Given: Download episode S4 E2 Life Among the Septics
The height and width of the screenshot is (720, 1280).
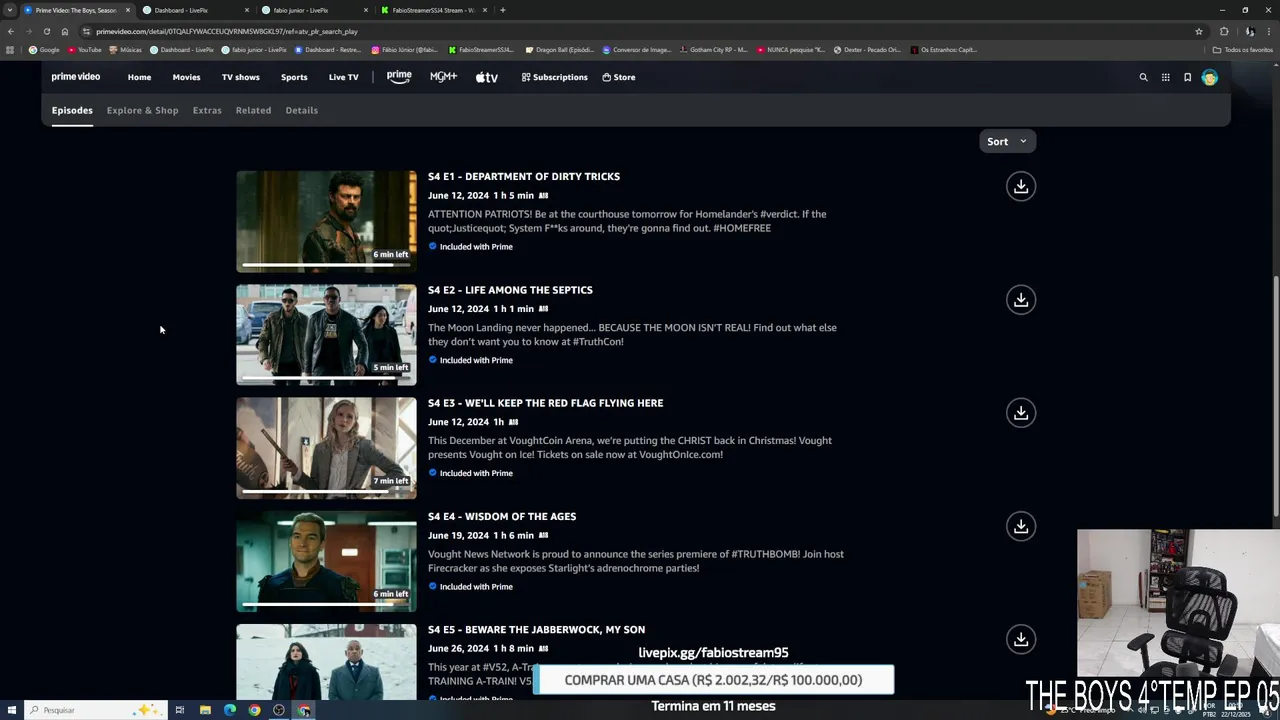Looking at the screenshot, I should click(1020, 299).
